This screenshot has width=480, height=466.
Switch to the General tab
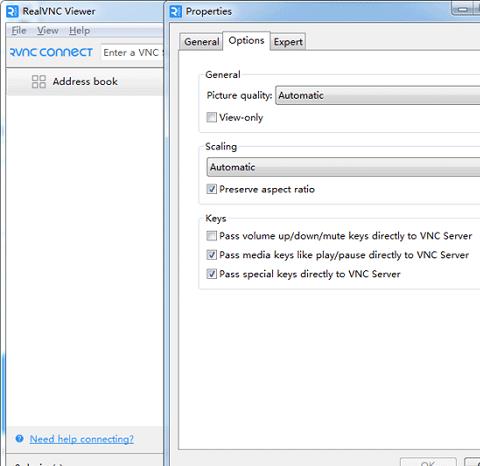[x=201, y=42]
